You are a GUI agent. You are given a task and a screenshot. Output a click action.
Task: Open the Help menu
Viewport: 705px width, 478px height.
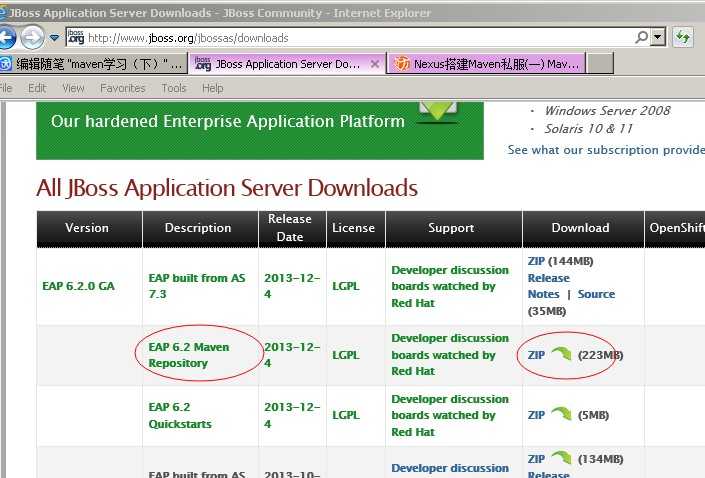tap(213, 88)
